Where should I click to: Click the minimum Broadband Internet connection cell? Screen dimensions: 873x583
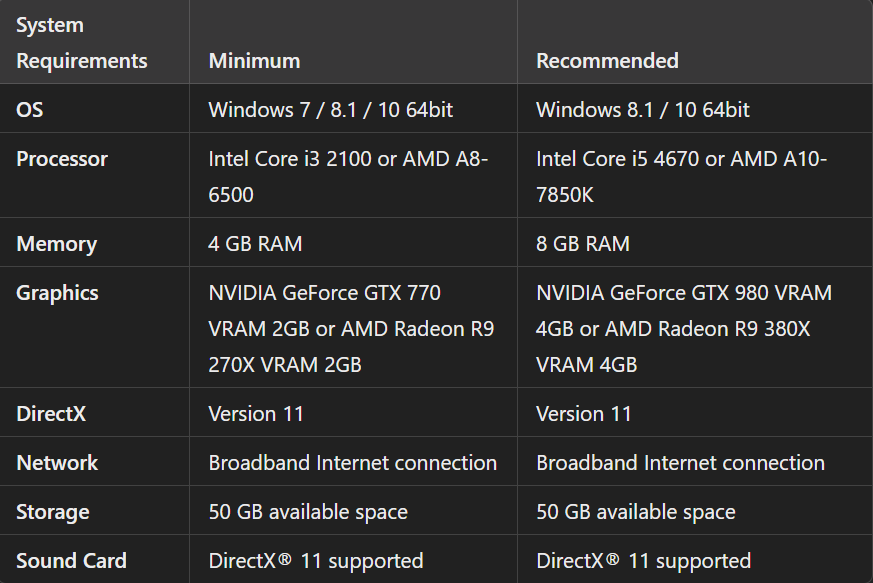tap(352, 463)
